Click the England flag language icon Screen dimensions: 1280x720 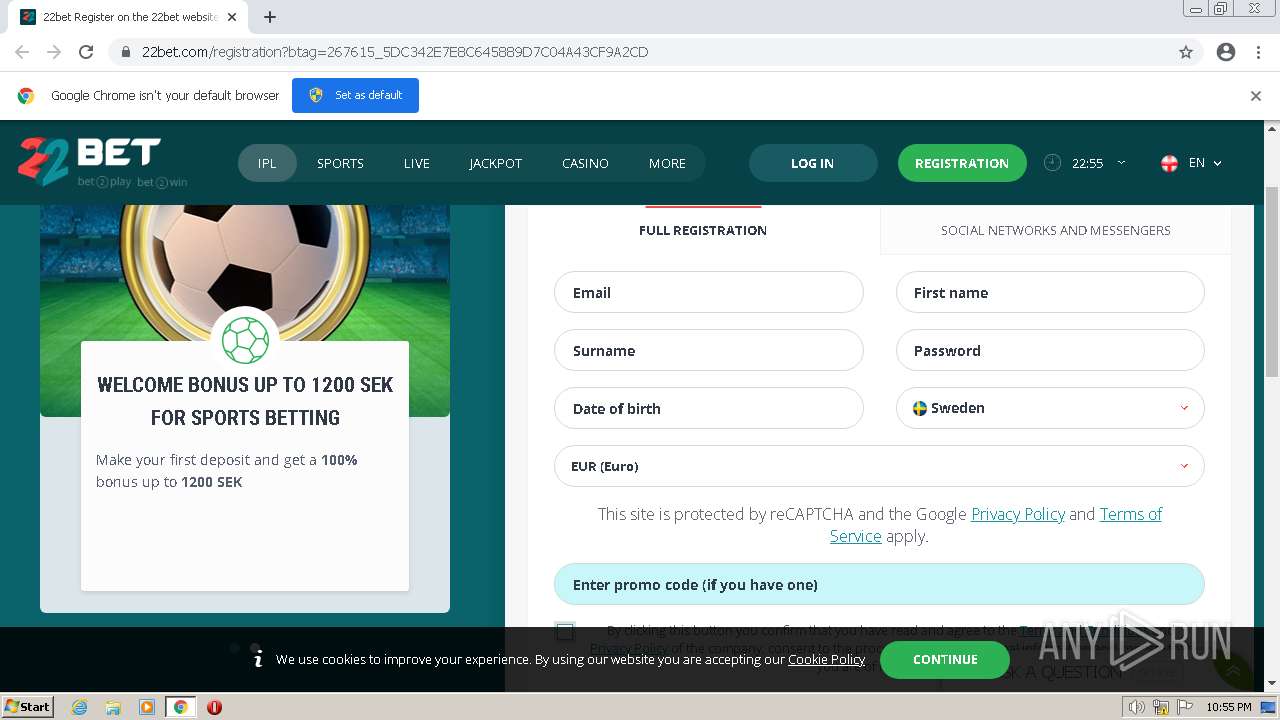(1169, 163)
